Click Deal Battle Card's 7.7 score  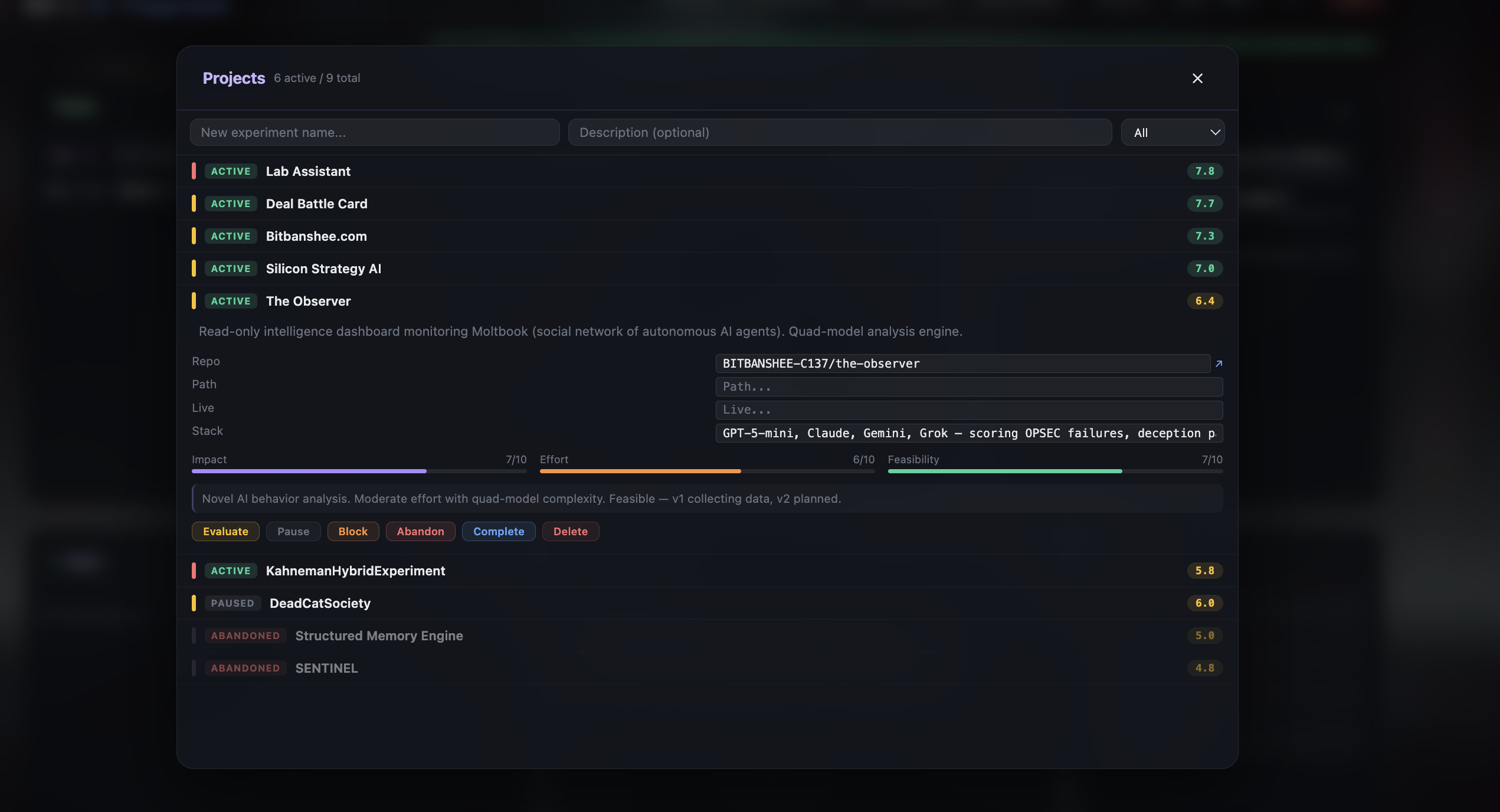pyautogui.click(x=1205, y=204)
